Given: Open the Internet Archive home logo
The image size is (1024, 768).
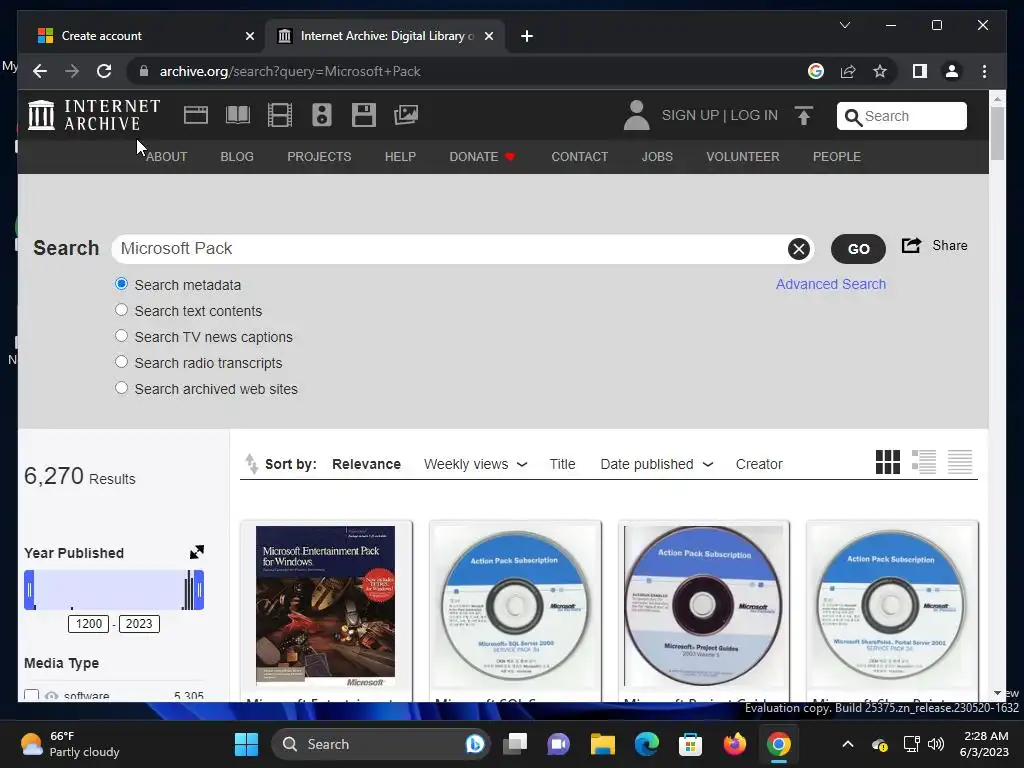Looking at the screenshot, I should [x=94, y=115].
